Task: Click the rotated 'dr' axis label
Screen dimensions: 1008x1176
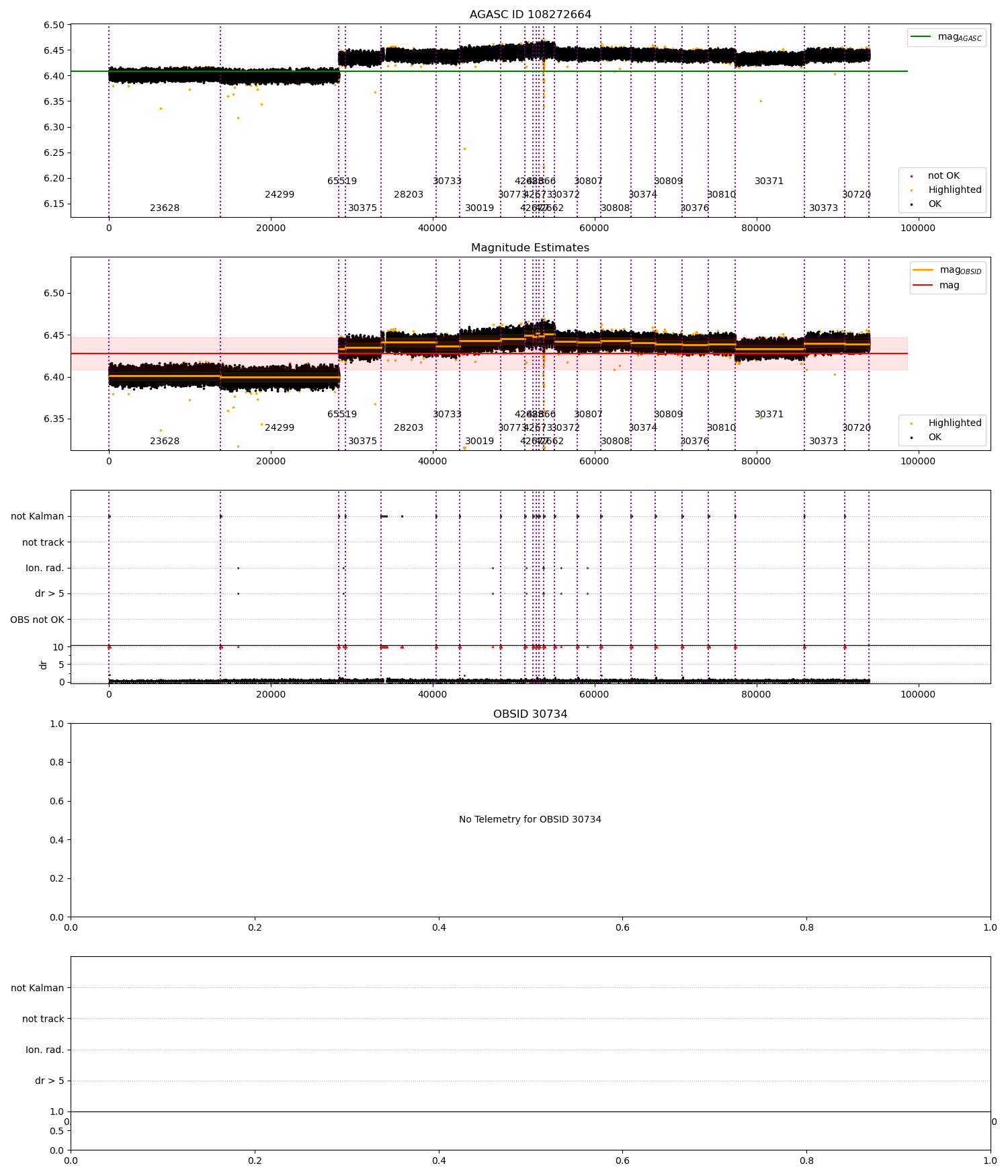Action: [44, 665]
